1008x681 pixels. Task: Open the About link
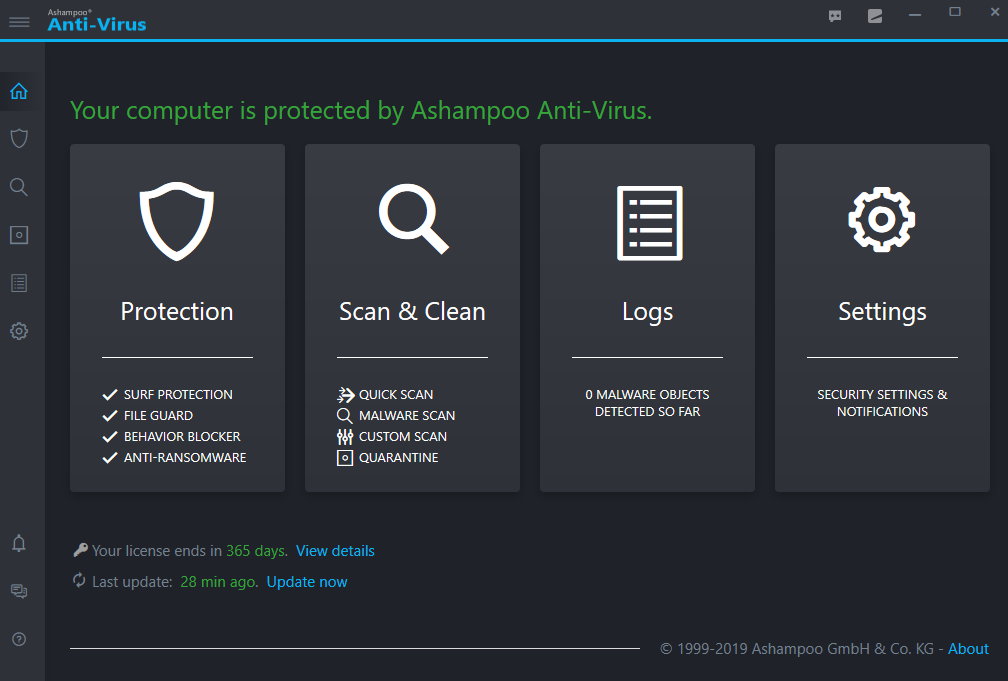[x=968, y=648]
